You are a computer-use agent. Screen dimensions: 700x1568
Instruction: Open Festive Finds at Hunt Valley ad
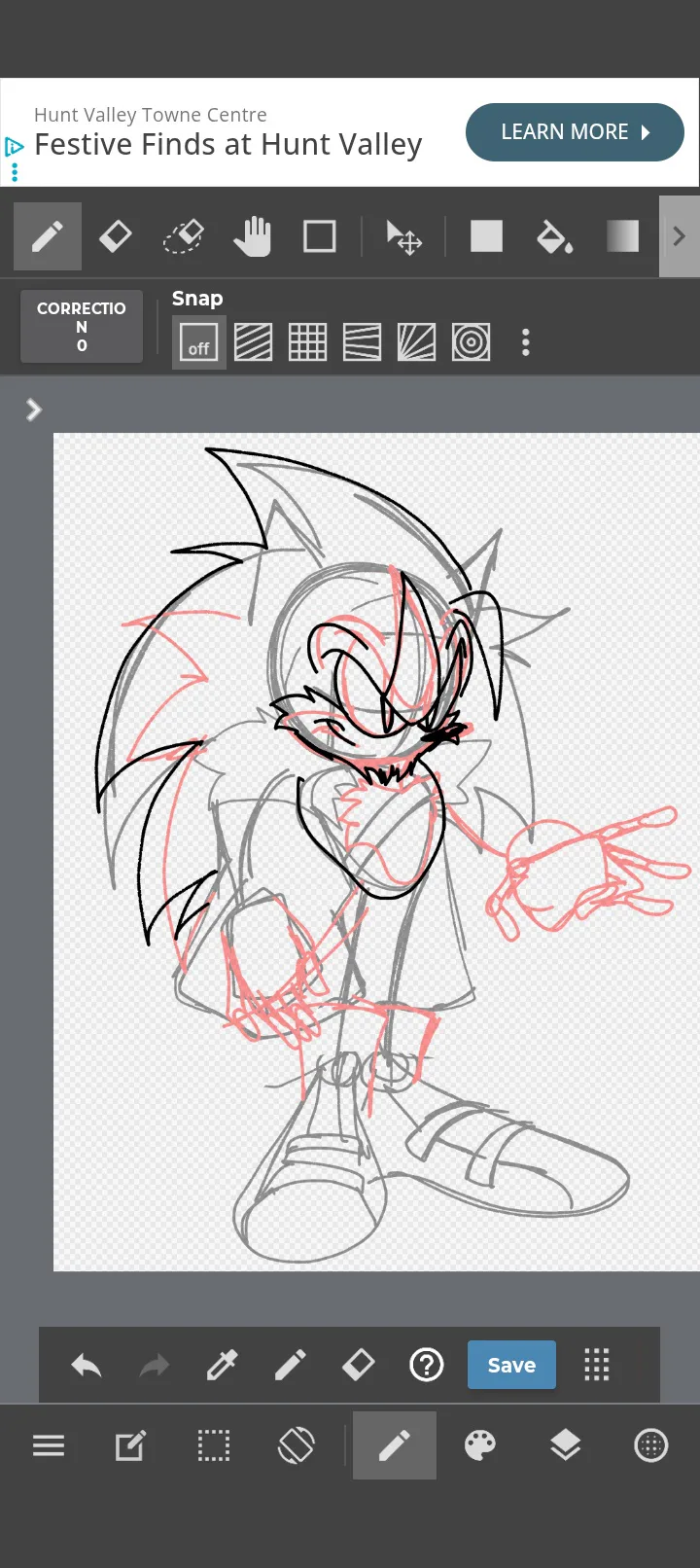(x=228, y=145)
